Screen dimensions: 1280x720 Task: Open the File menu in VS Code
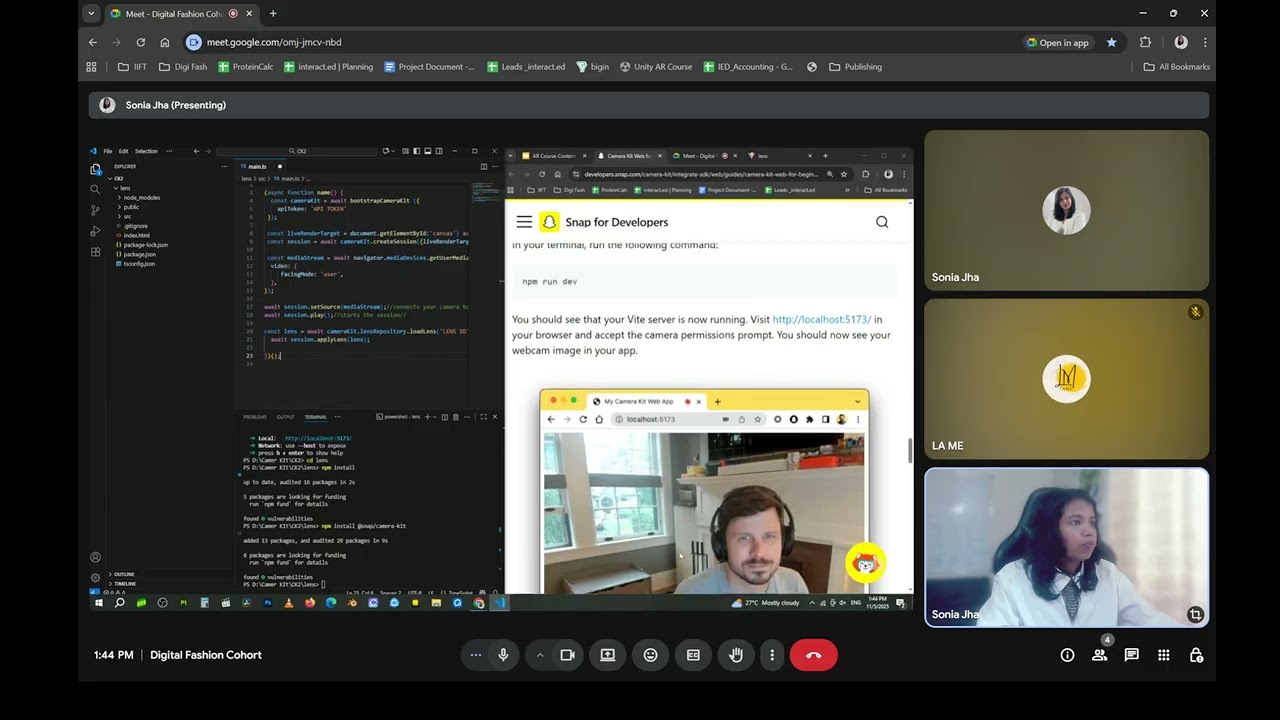pyautogui.click(x=108, y=151)
